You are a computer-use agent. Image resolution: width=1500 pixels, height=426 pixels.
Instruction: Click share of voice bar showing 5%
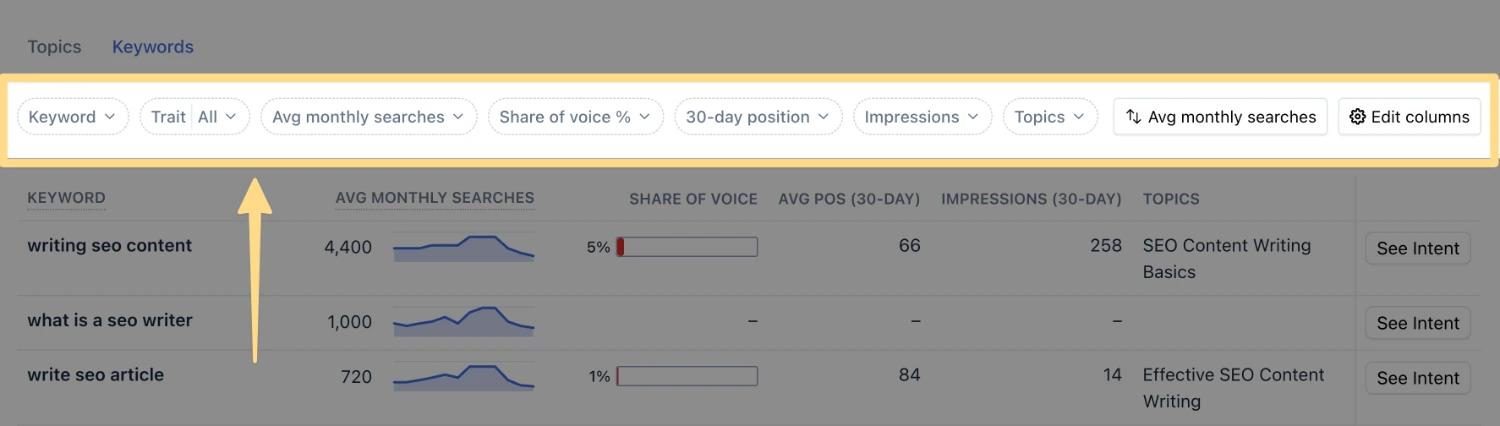[x=687, y=247]
